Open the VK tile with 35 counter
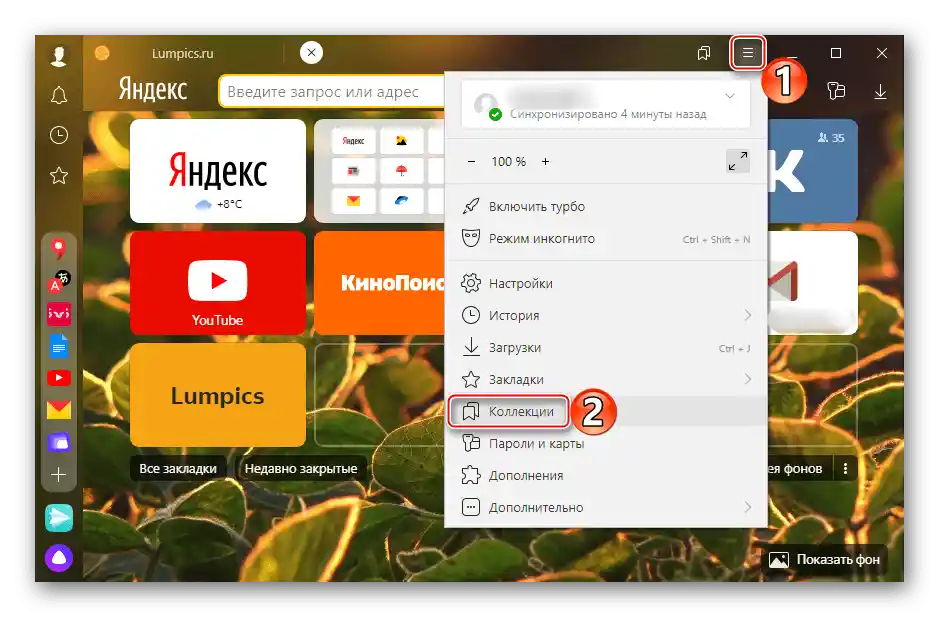Image resolution: width=939 pixels, height=617 pixels. pyautogui.click(x=812, y=171)
